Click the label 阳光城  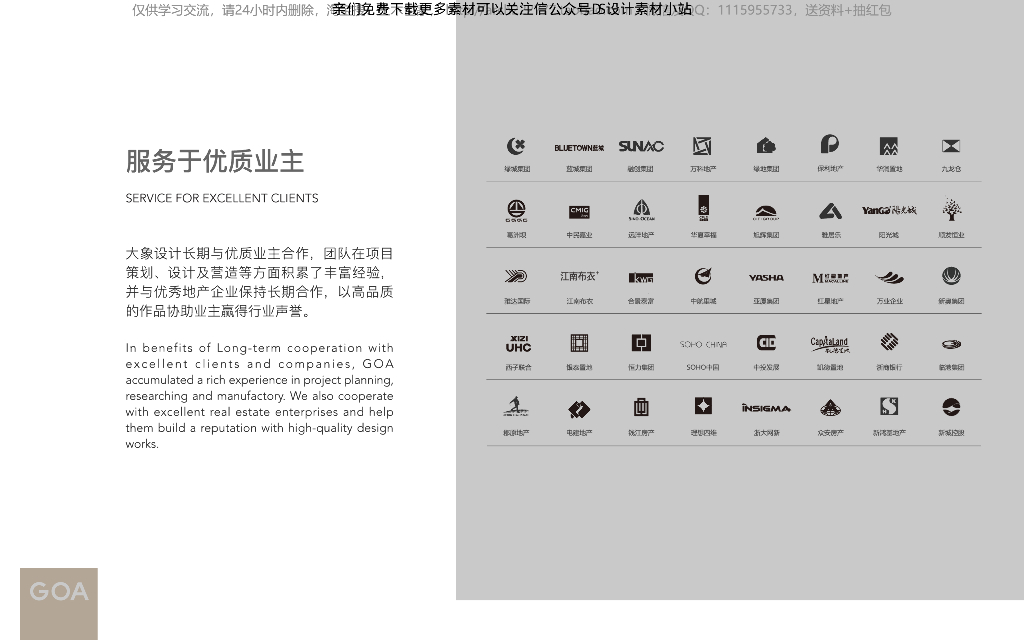tap(889, 234)
